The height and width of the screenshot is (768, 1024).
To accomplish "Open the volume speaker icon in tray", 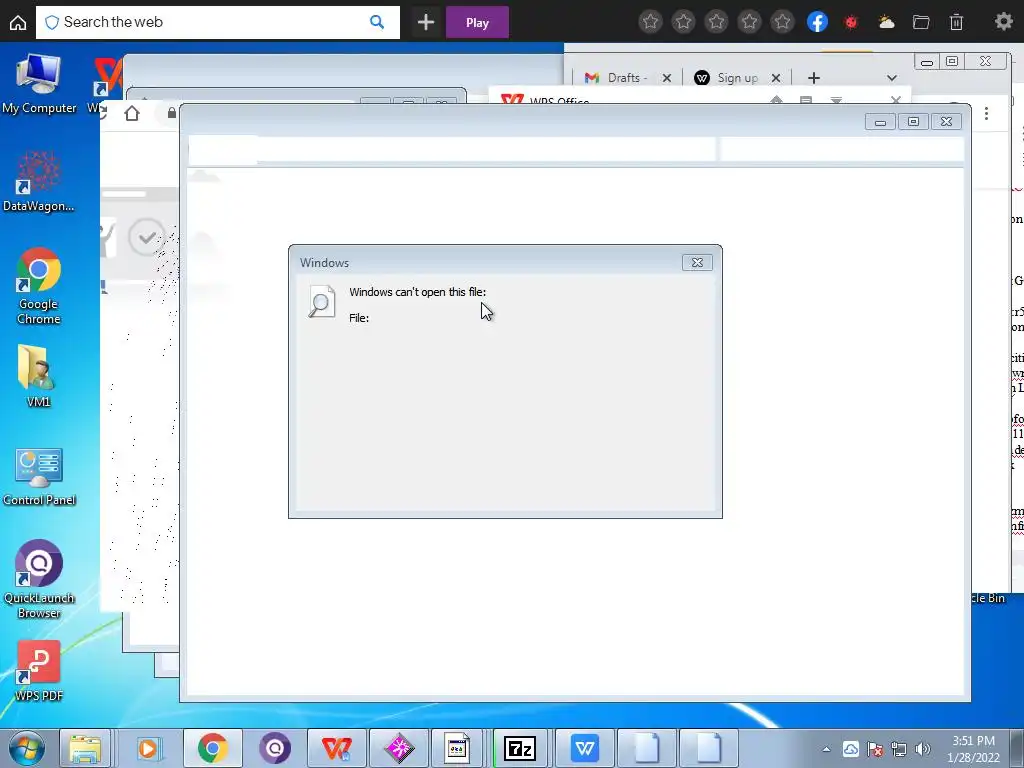I will (923, 749).
